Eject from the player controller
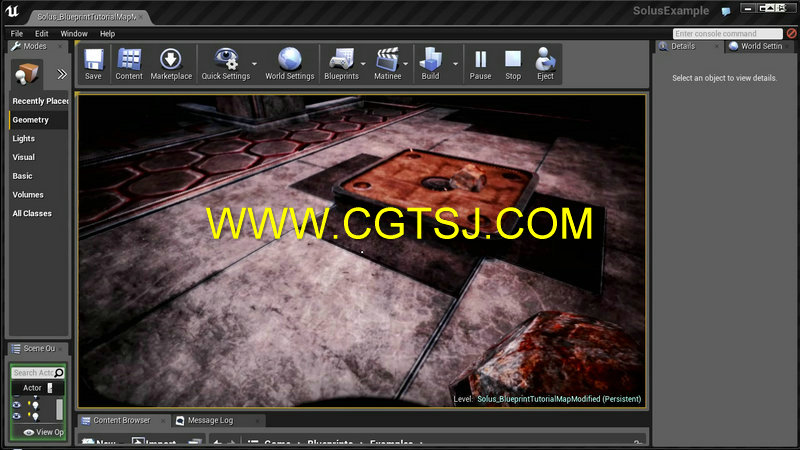 [x=545, y=64]
